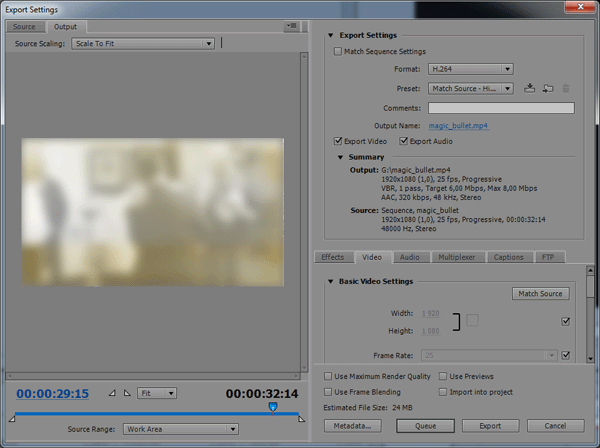Collapse the Export Settings section

tap(331, 35)
